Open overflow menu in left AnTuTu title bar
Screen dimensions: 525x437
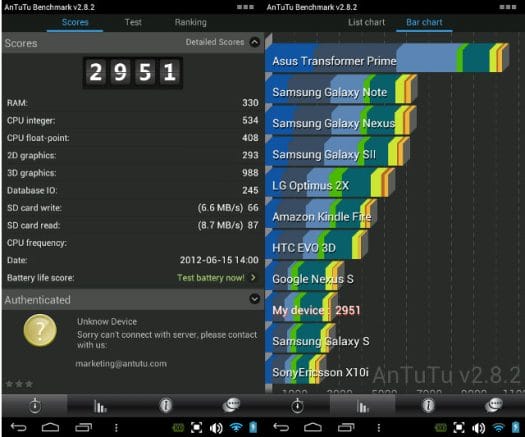point(245,7)
